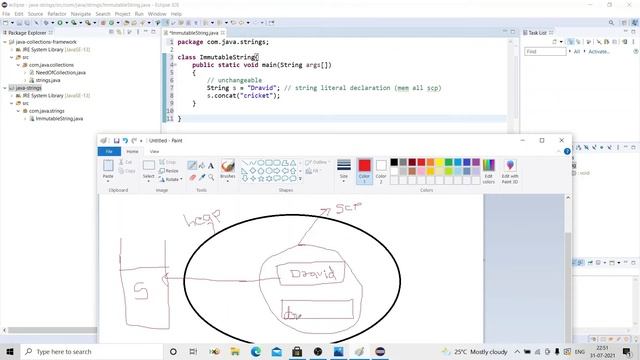Screen dimensions: 640x360
Task: Open Outline dropdown in Shapes group
Action: (x=317, y=162)
